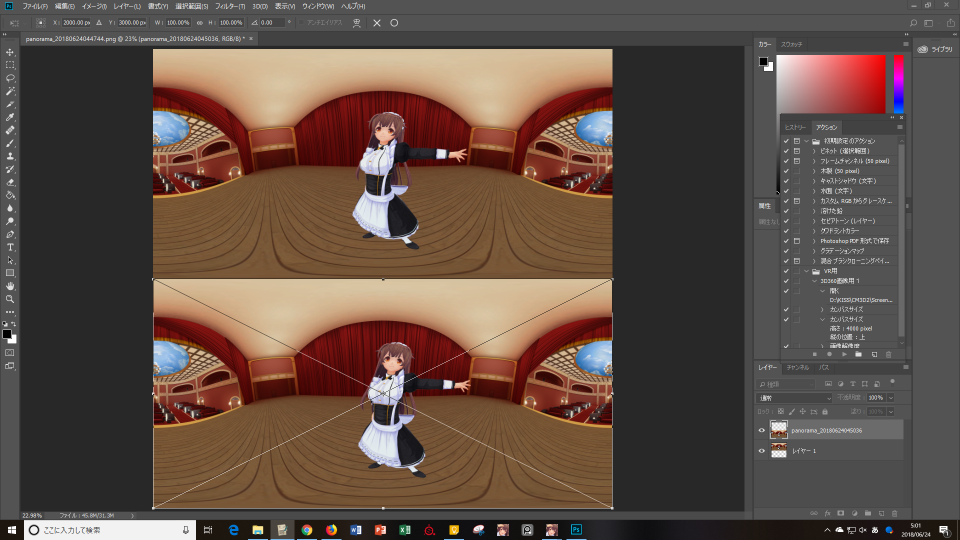Expand the 溶けた鉛 action

click(814, 211)
